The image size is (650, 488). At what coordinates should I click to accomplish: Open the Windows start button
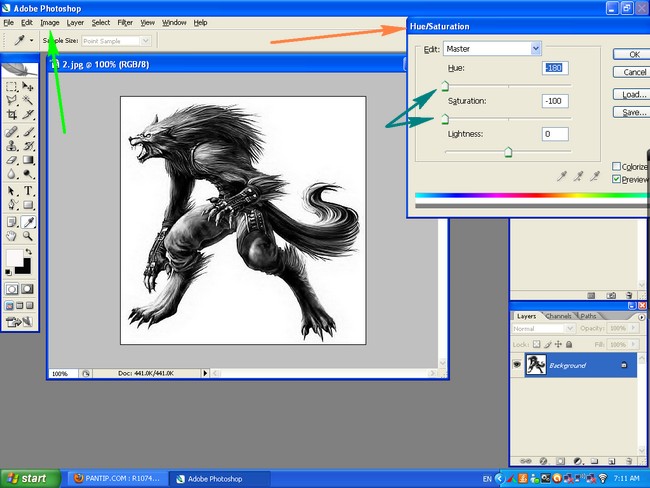tap(30, 478)
